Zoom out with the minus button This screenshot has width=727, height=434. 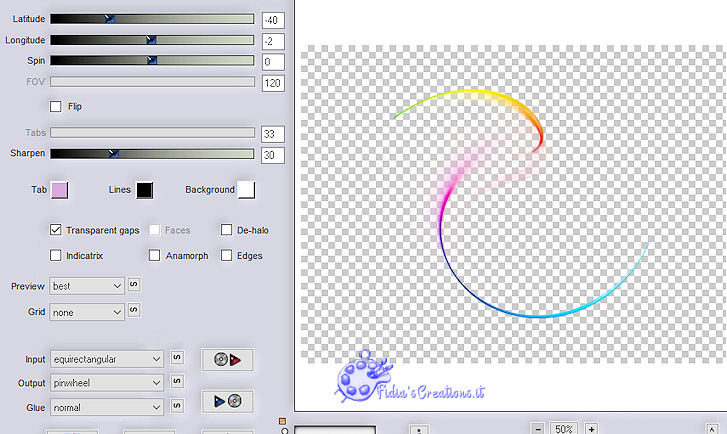[537, 428]
